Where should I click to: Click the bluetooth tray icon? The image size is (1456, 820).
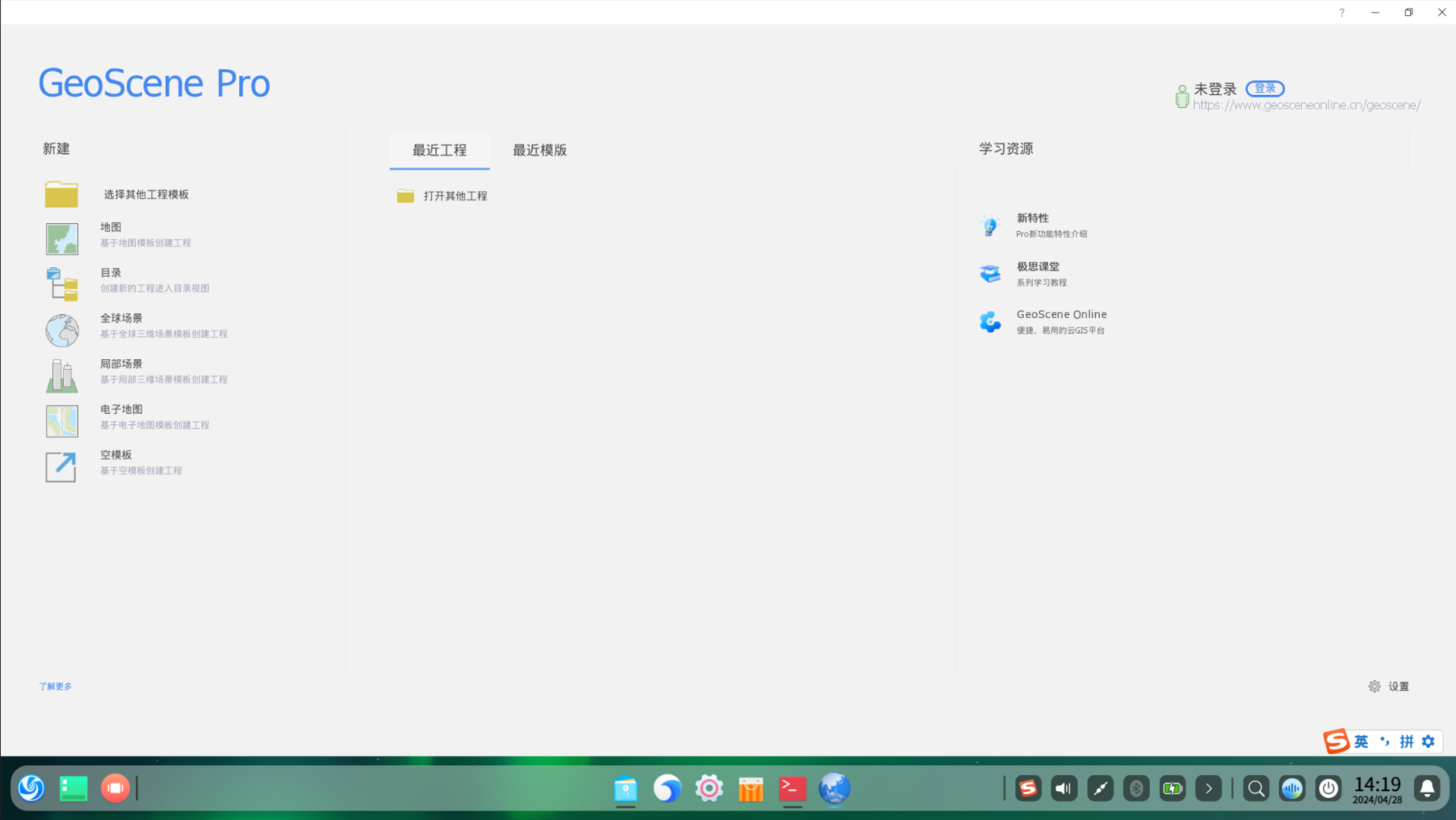click(1136, 789)
